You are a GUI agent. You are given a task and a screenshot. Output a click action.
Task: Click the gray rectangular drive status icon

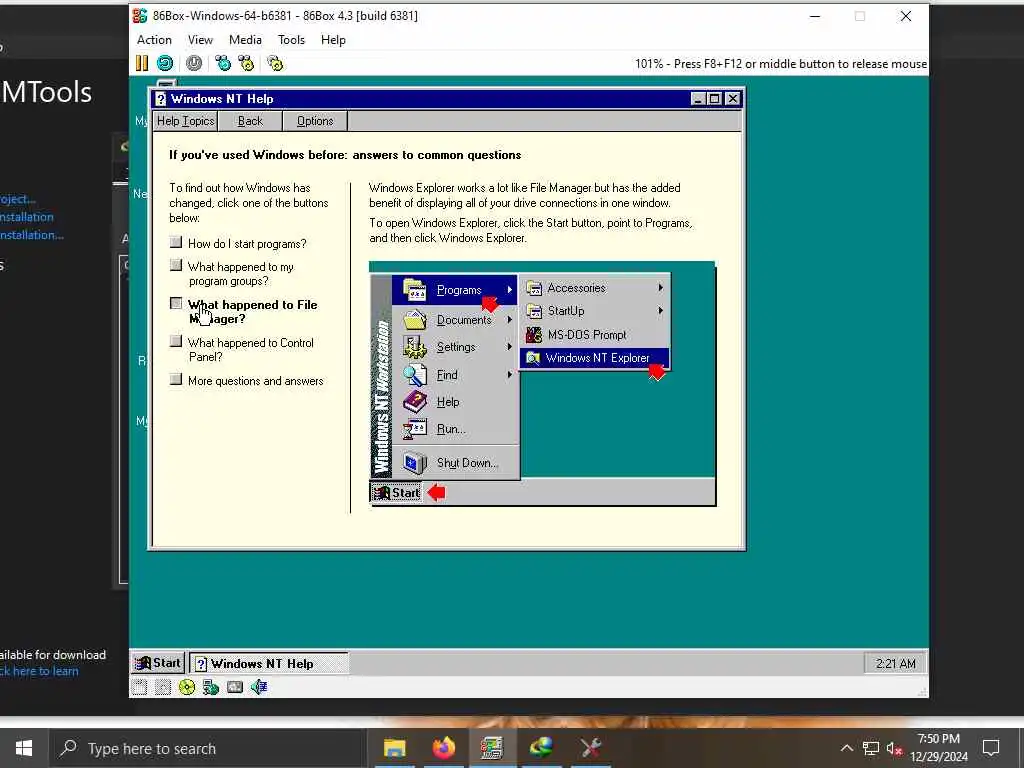point(234,686)
